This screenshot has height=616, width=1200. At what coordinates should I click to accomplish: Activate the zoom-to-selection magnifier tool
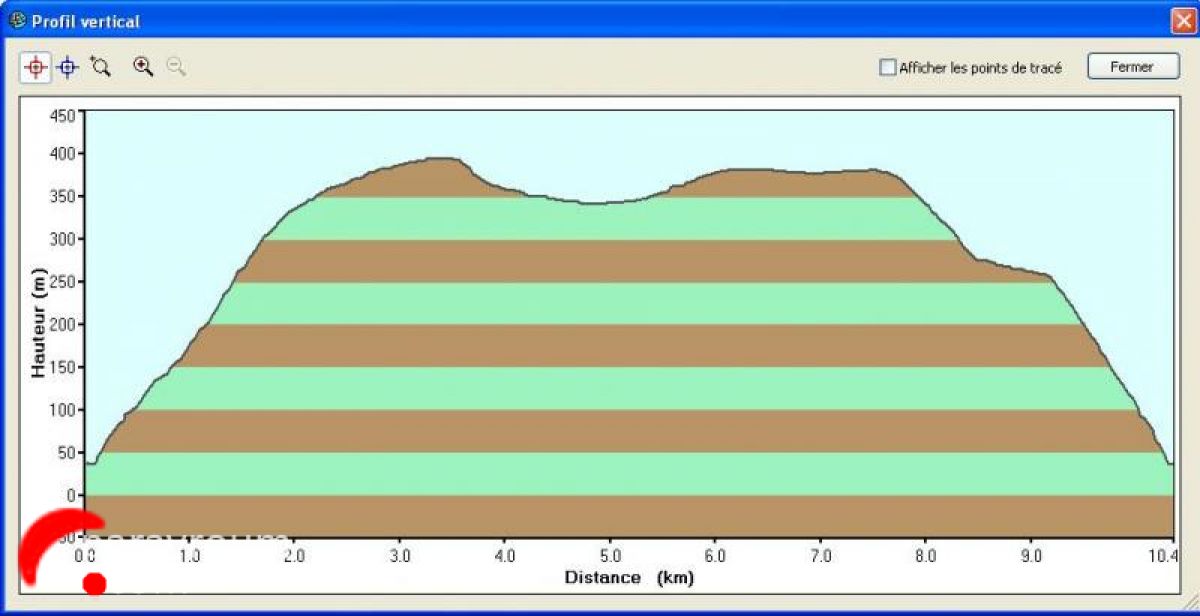(x=99, y=67)
